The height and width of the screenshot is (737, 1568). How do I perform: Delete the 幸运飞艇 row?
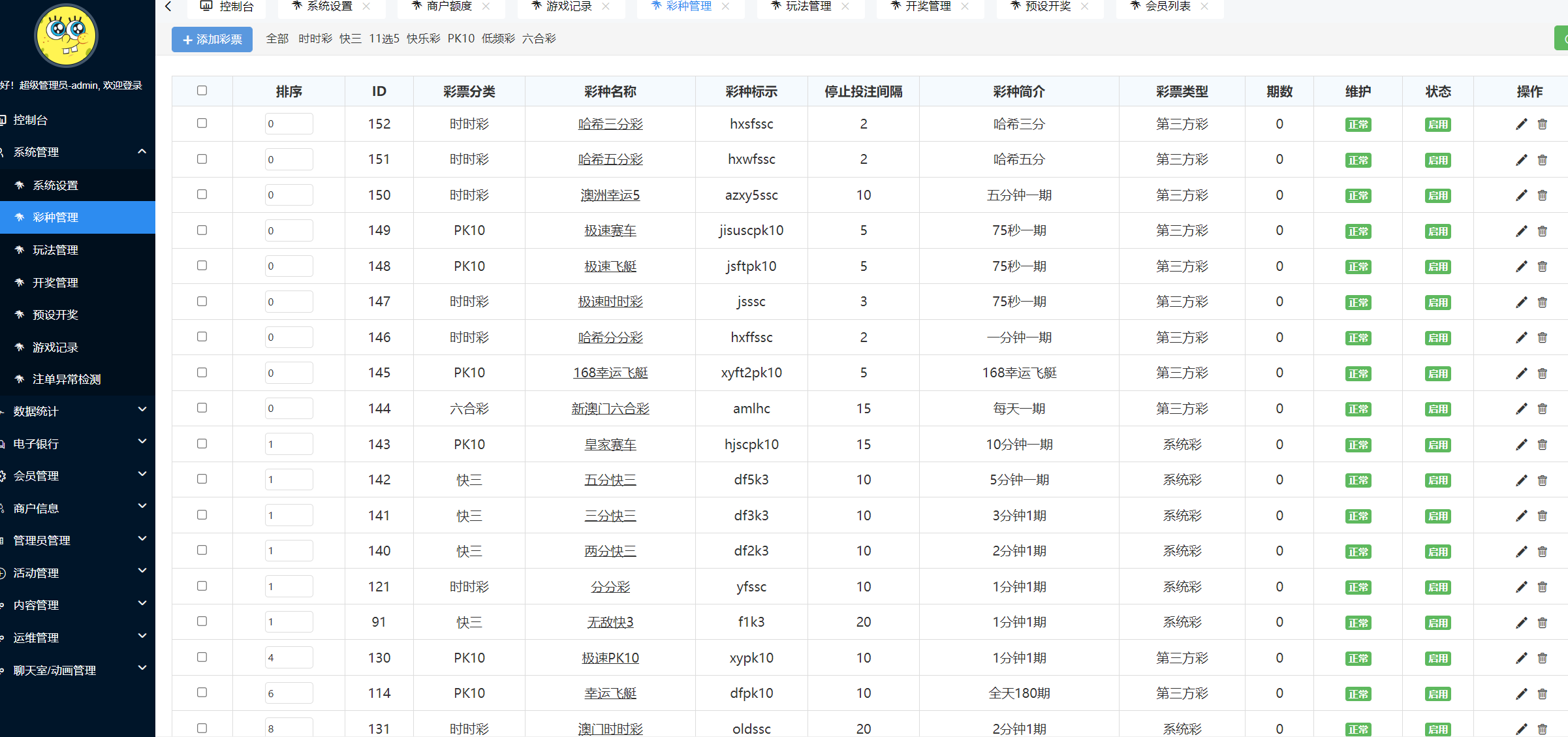point(1543,693)
